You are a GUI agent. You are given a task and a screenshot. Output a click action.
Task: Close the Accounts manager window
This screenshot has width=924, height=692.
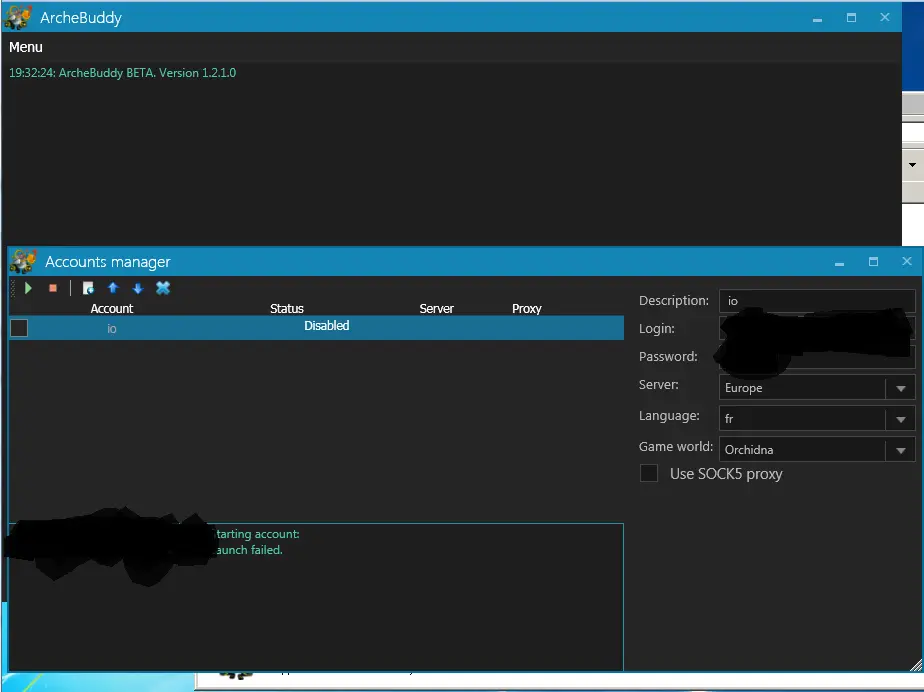907,261
